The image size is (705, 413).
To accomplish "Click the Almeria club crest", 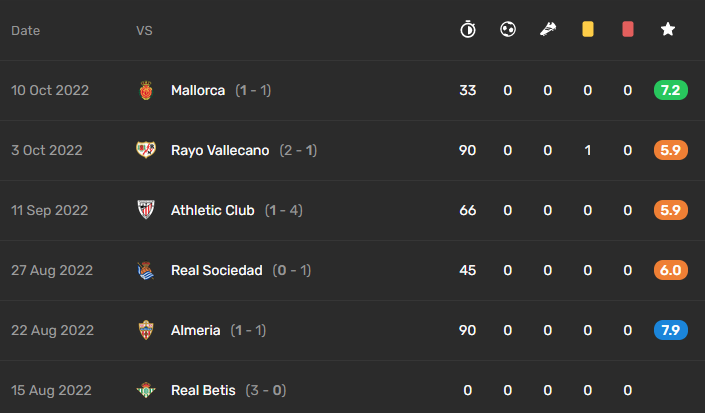I will [x=146, y=330].
